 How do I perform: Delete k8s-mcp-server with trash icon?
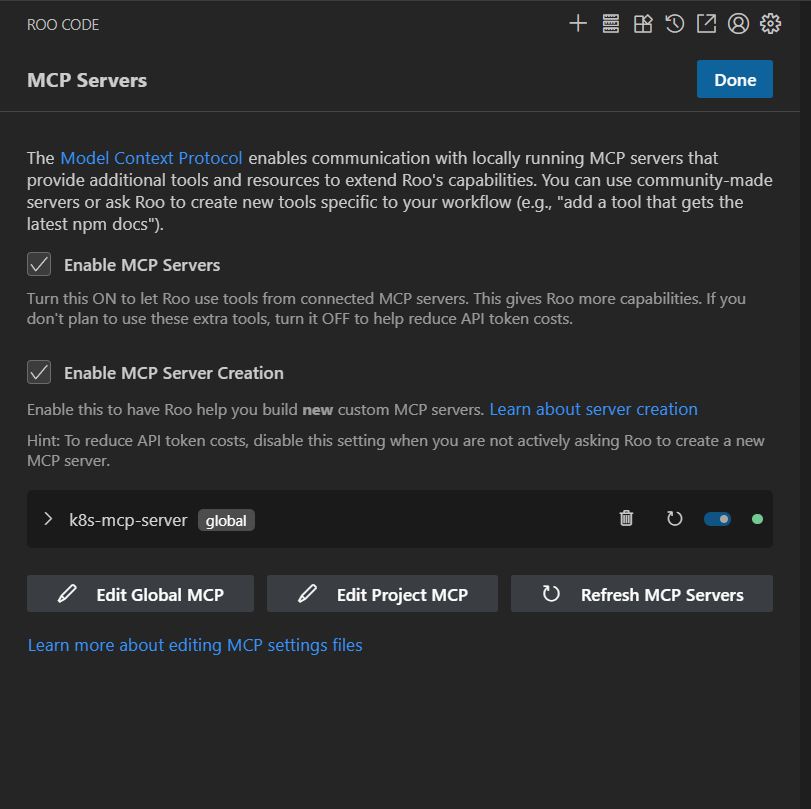[627, 518]
